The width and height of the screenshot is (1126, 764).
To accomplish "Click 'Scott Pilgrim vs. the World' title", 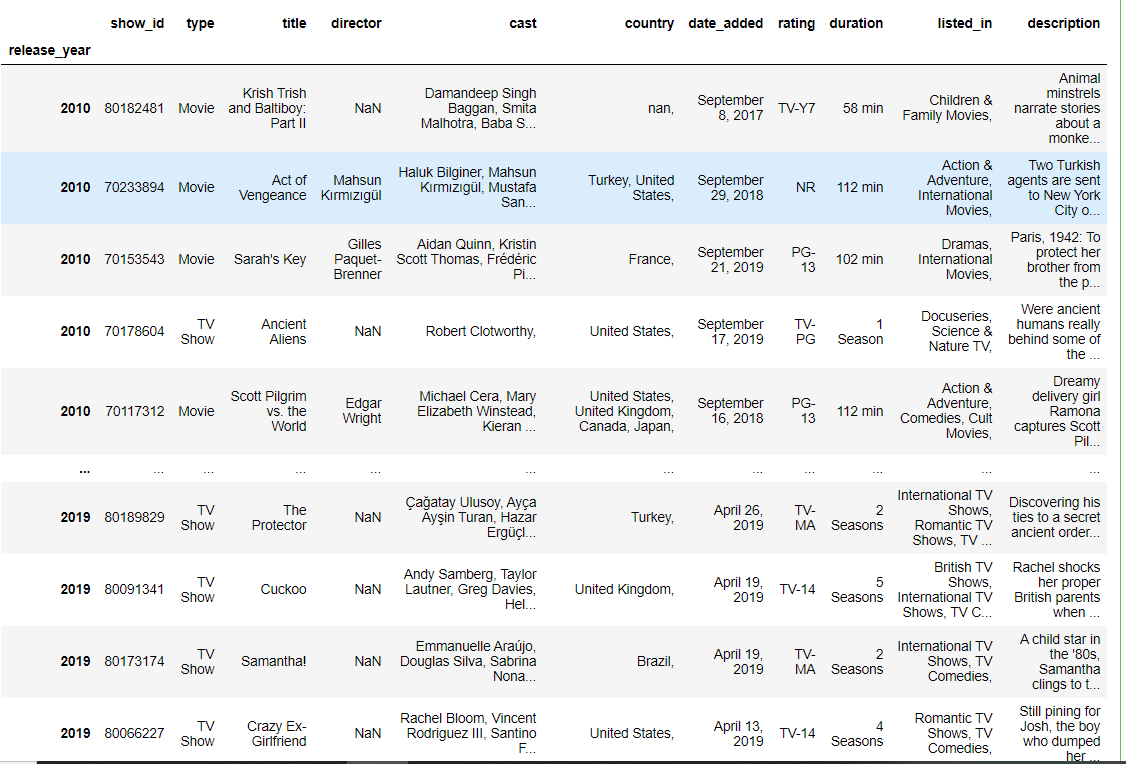I will 269,411.
